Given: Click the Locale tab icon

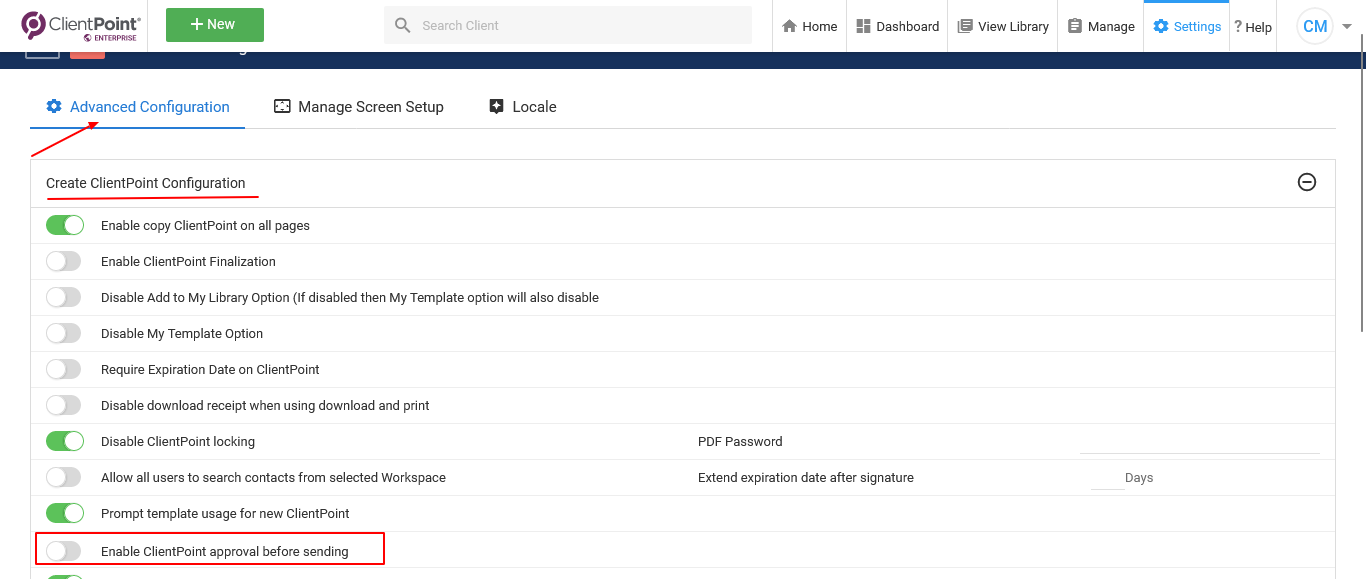Looking at the screenshot, I should coord(496,106).
